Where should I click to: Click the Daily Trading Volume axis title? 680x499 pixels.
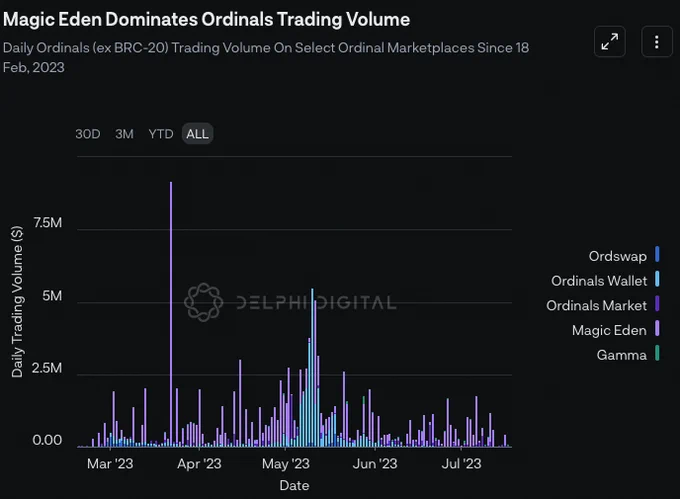pyautogui.click(x=17, y=301)
